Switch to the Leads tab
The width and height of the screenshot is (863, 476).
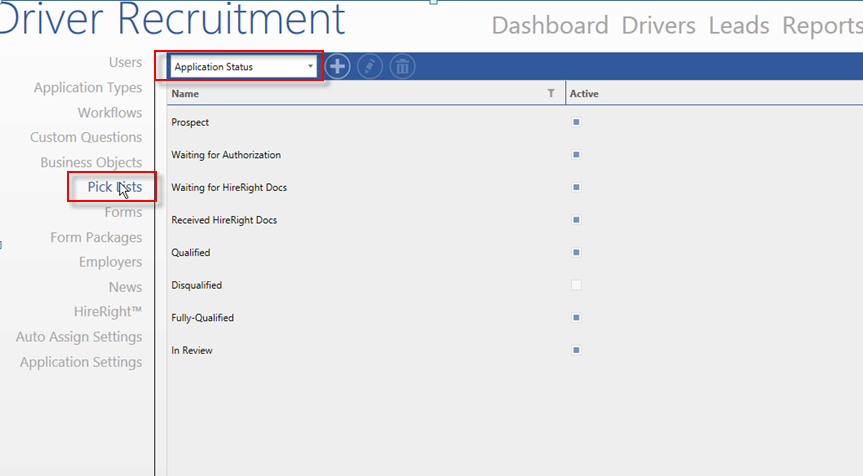coord(739,25)
